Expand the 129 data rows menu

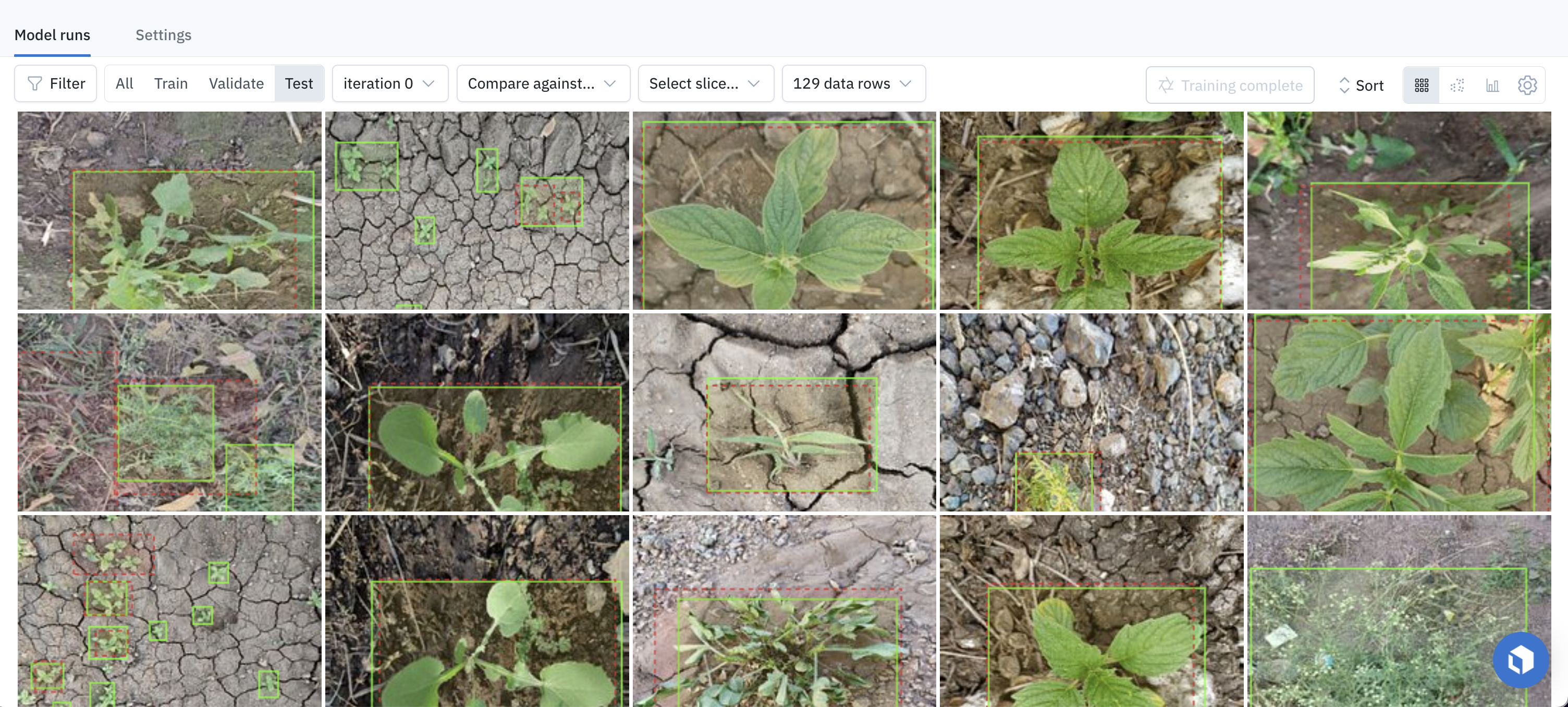click(x=853, y=83)
